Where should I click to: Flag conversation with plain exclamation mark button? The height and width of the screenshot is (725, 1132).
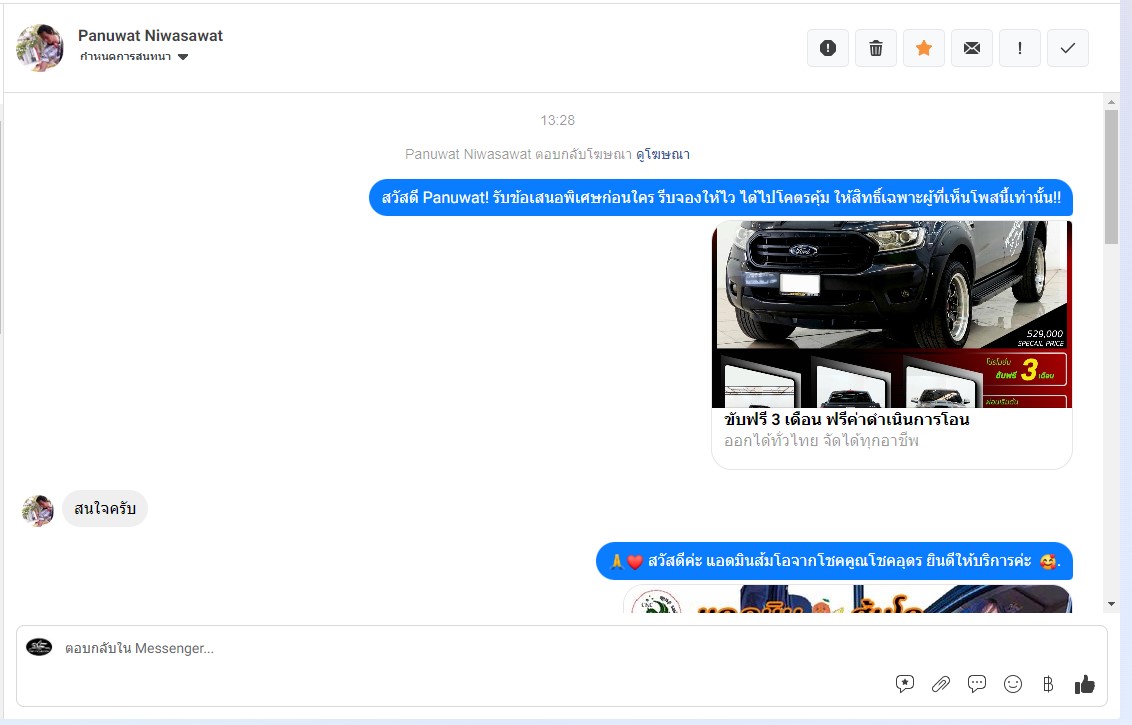(1020, 48)
